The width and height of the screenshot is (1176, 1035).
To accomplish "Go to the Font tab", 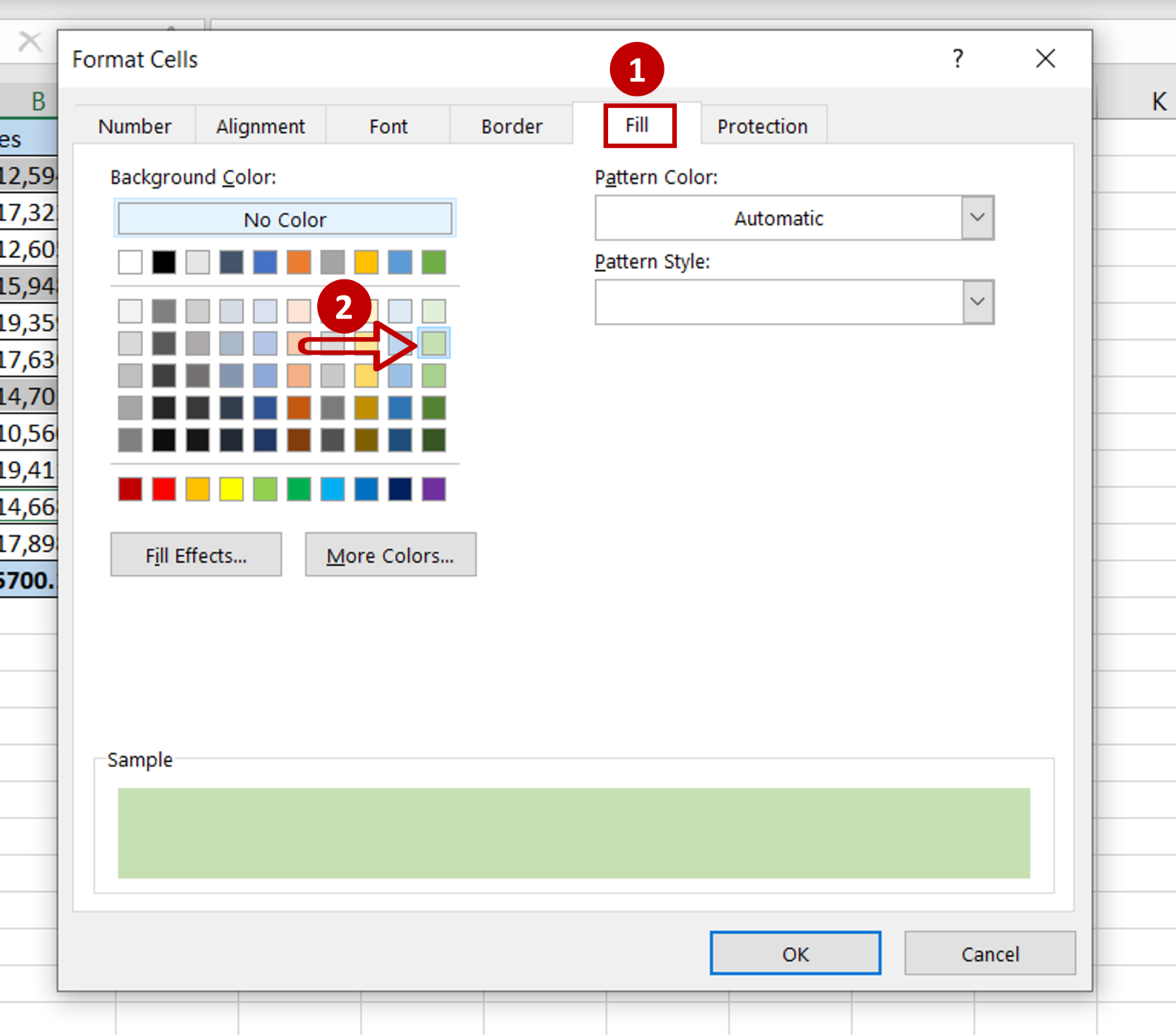I will 388,126.
